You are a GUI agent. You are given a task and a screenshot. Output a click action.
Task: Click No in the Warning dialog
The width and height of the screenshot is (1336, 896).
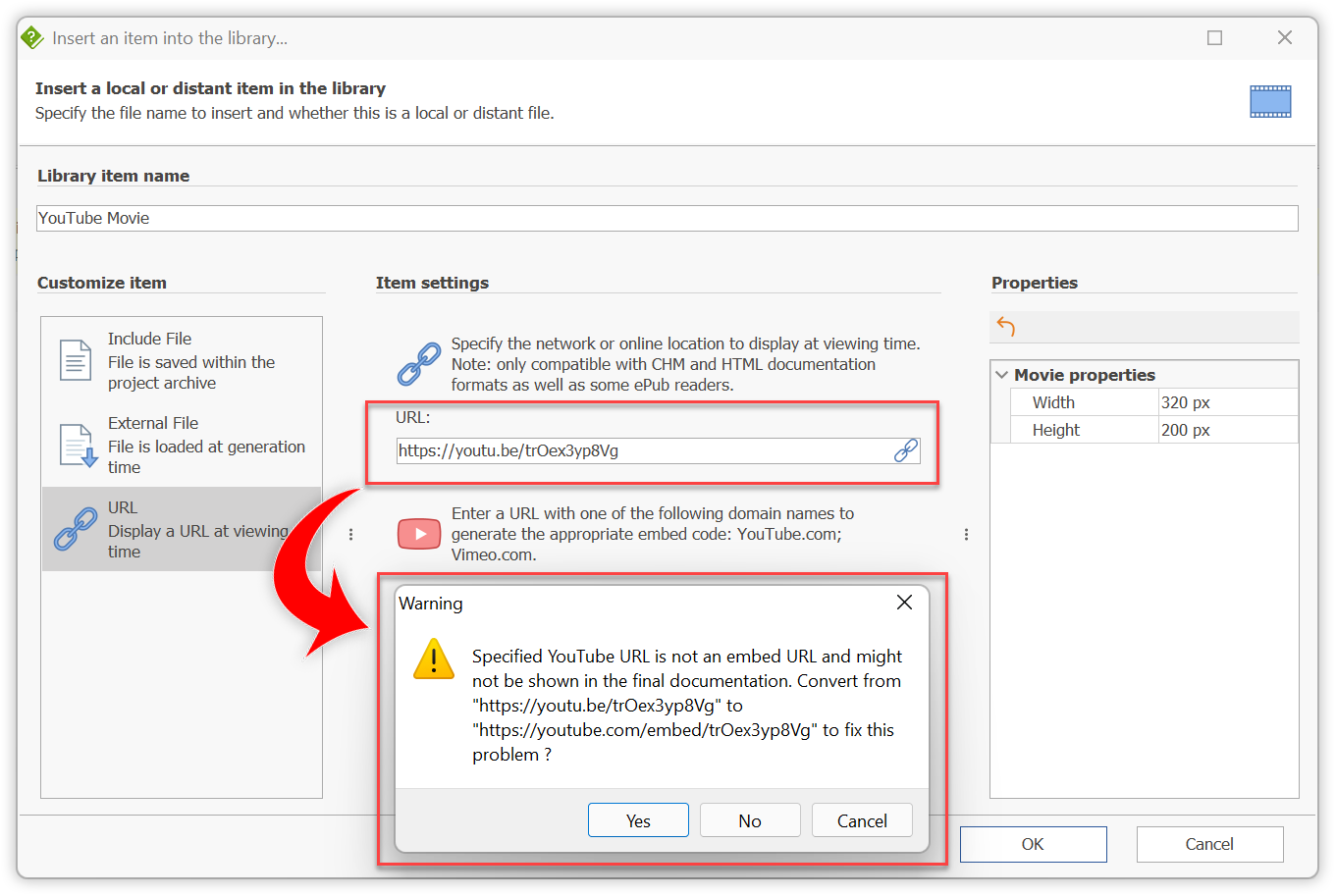750,820
